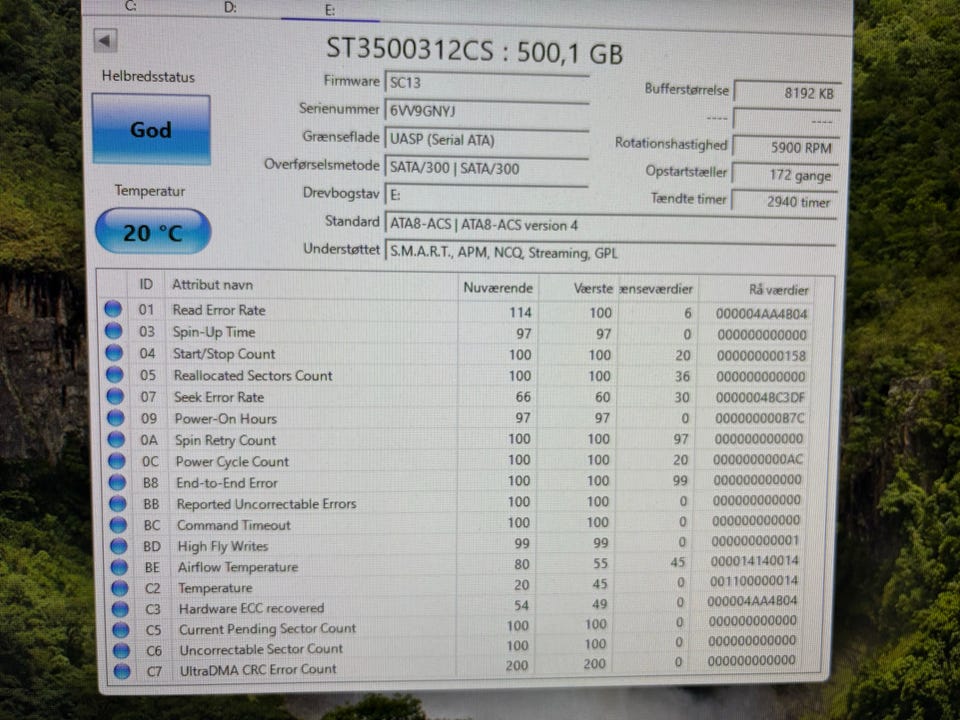960x720 pixels.
Task: Click the status icon for Reallocated Sectors Count
Action: pos(114,374)
